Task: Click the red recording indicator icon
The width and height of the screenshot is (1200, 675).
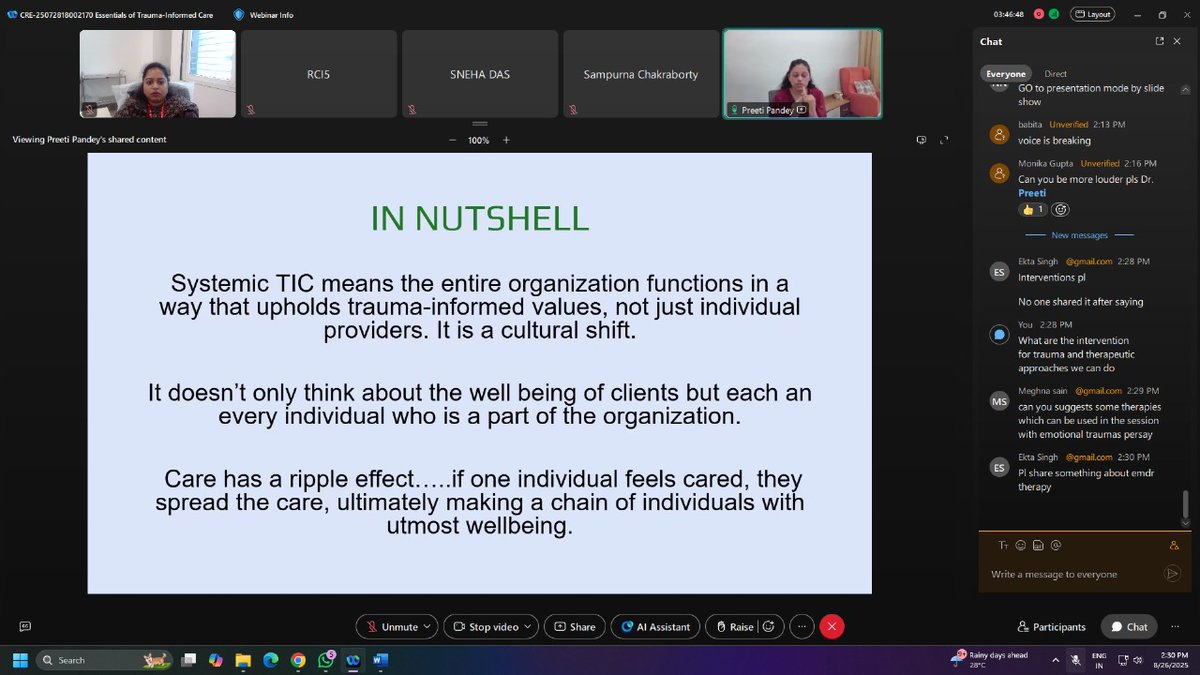Action: coord(1039,14)
